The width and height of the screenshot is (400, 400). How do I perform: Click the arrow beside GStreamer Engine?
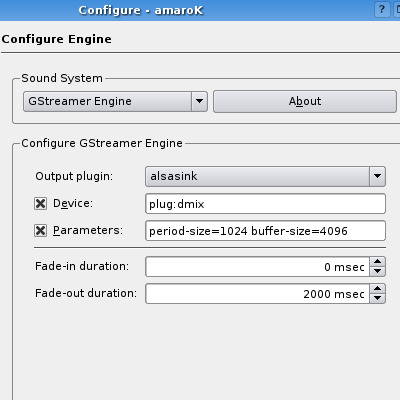tap(199, 101)
